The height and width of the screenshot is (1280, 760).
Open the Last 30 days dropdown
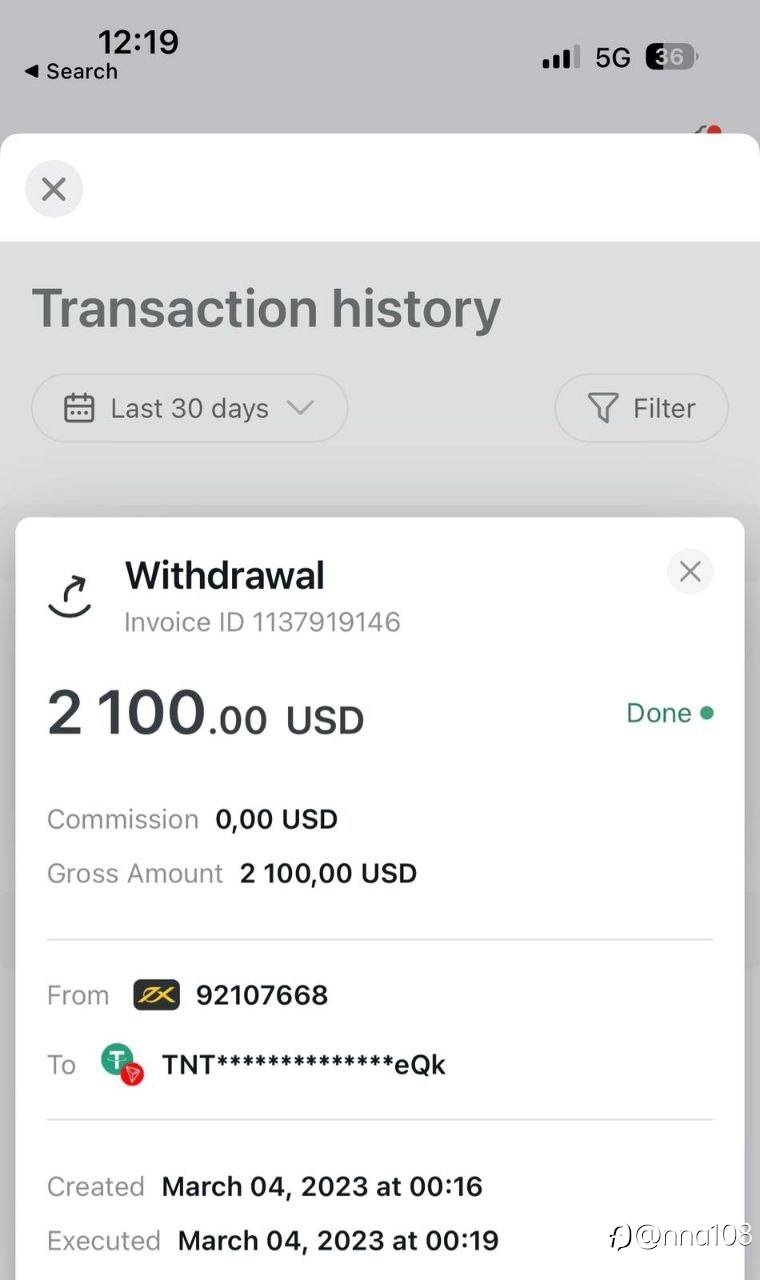(189, 408)
